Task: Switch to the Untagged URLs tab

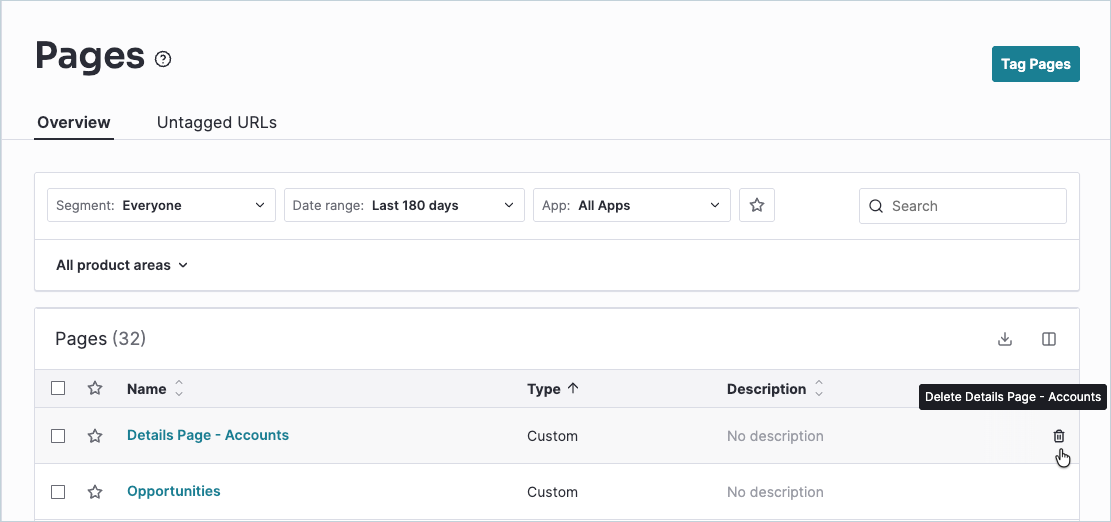Action: pos(217,123)
